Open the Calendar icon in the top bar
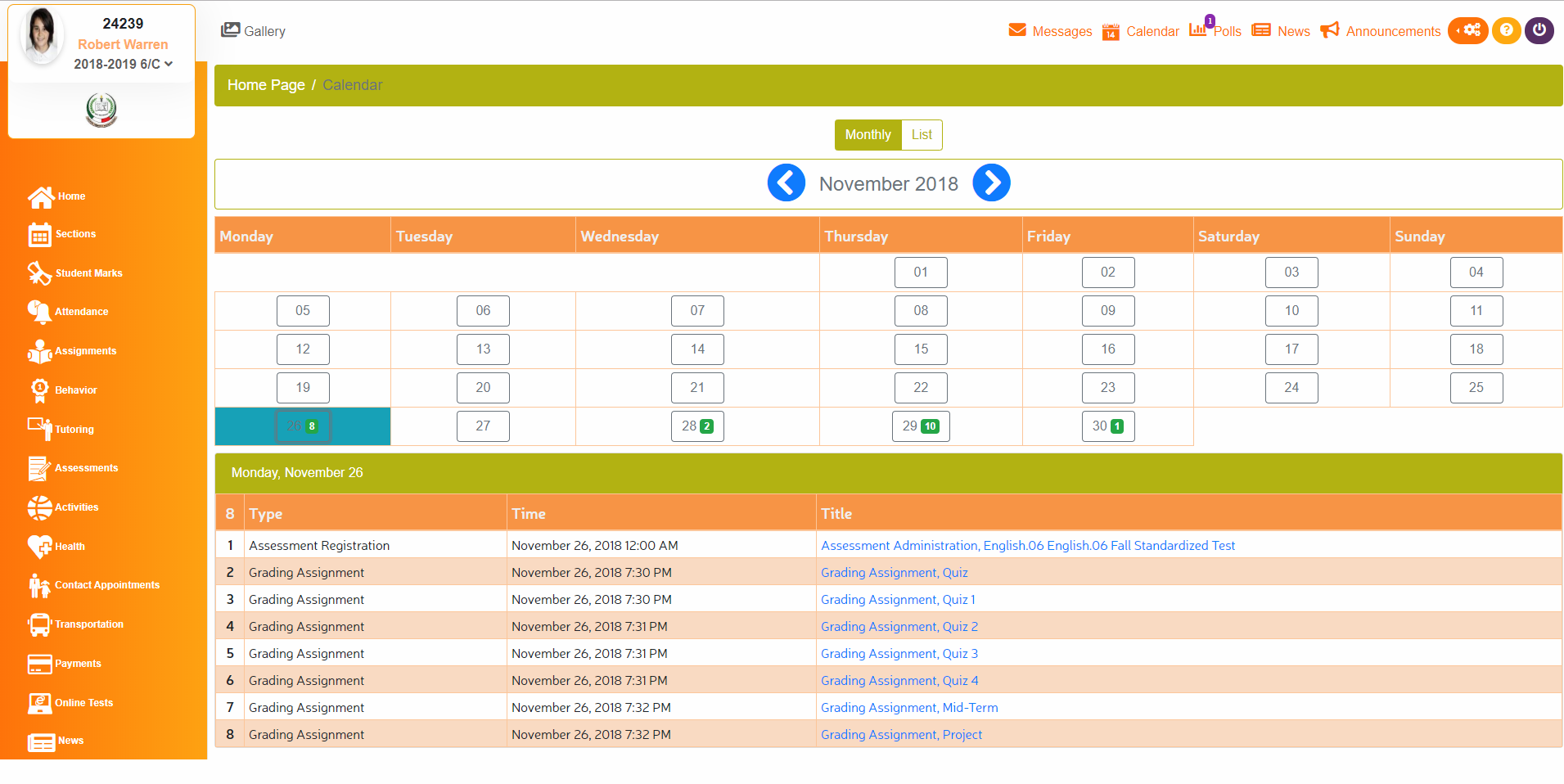 [1111, 31]
